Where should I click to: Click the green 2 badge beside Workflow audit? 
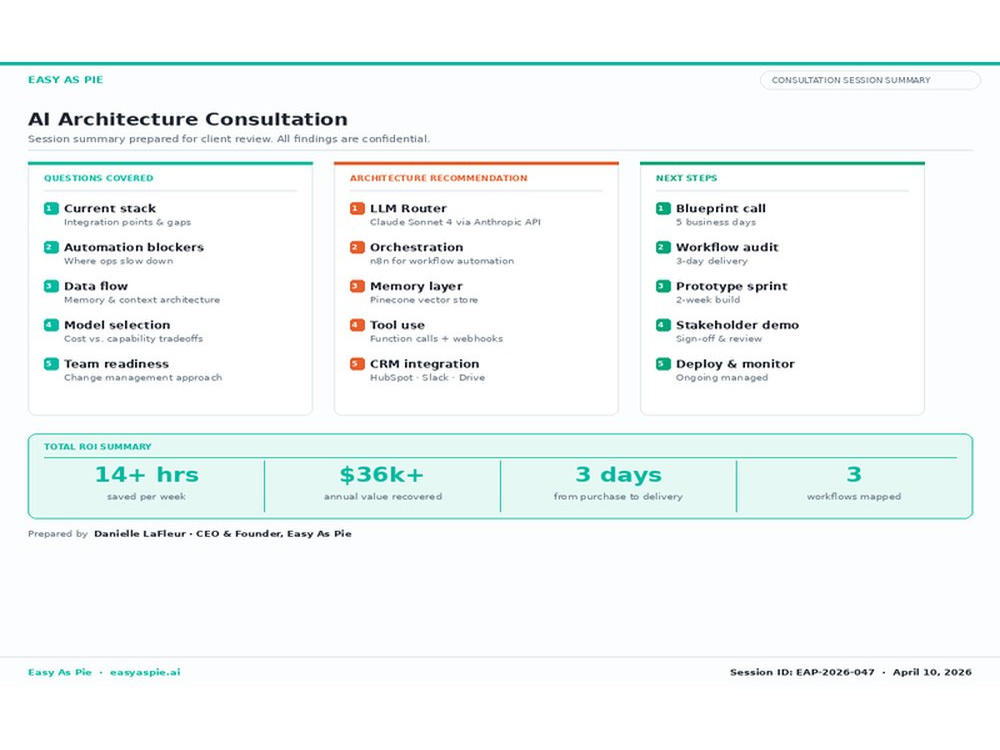pos(663,247)
